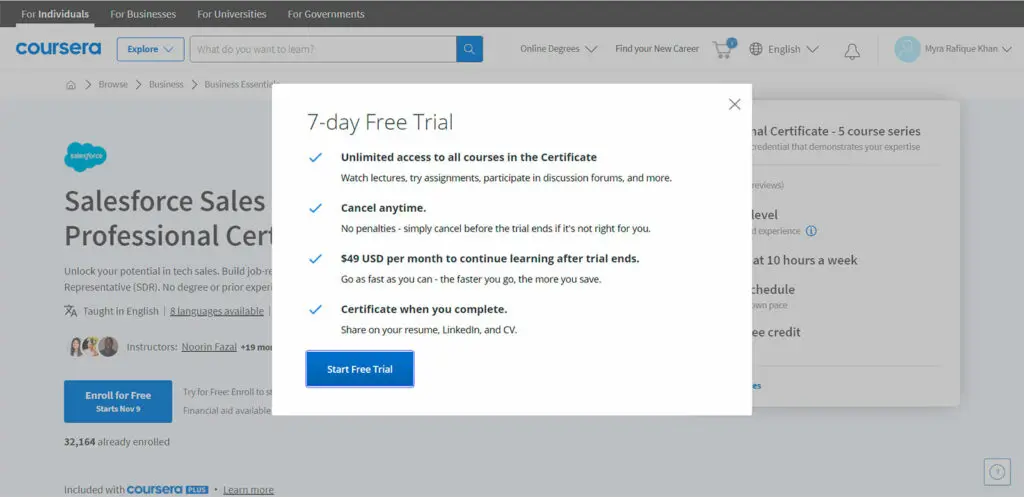Open the notifications bell
Image resolution: width=1024 pixels, height=497 pixels.
pos(852,51)
